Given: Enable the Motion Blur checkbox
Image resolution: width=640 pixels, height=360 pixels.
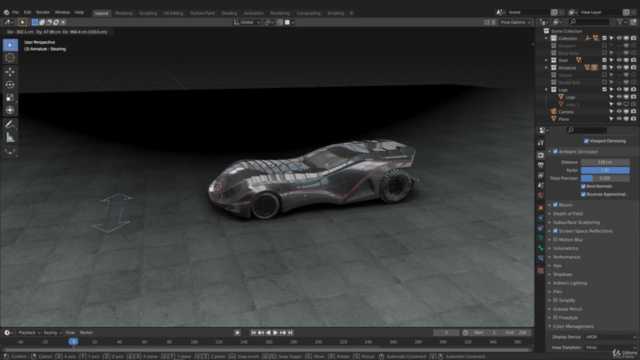Looking at the screenshot, I should click(x=555, y=240).
